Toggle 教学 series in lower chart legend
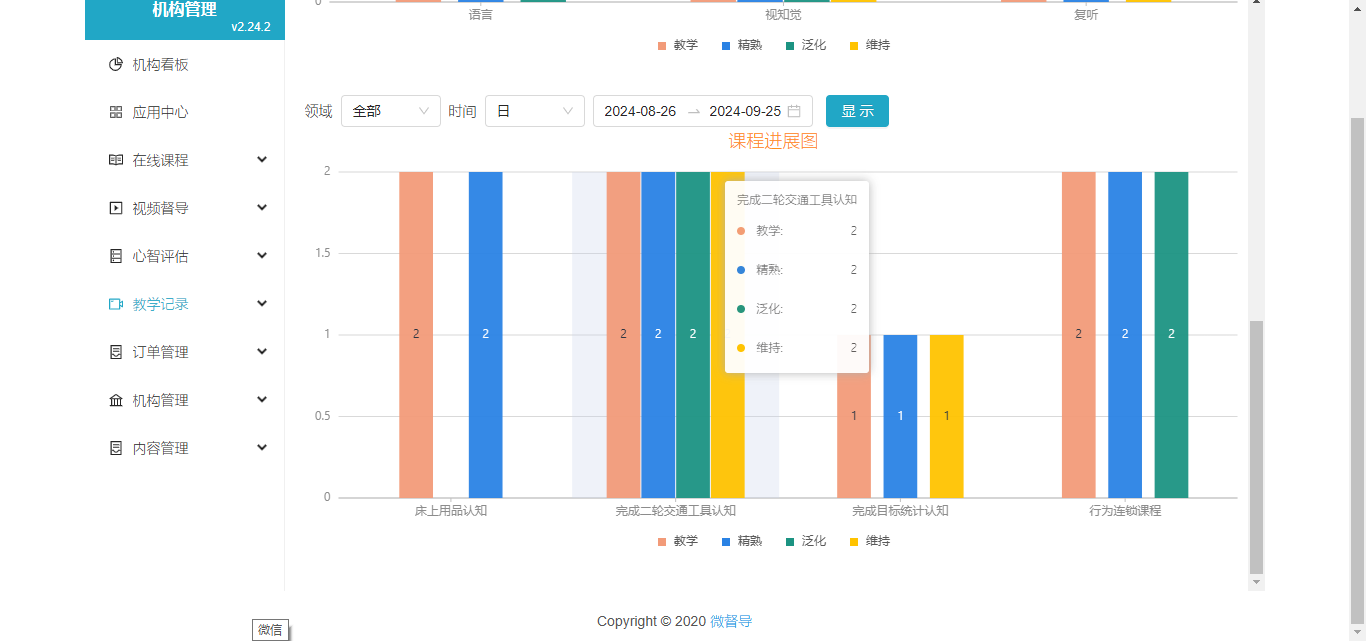This screenshot has height=641, width=1366. coord(677,541)
